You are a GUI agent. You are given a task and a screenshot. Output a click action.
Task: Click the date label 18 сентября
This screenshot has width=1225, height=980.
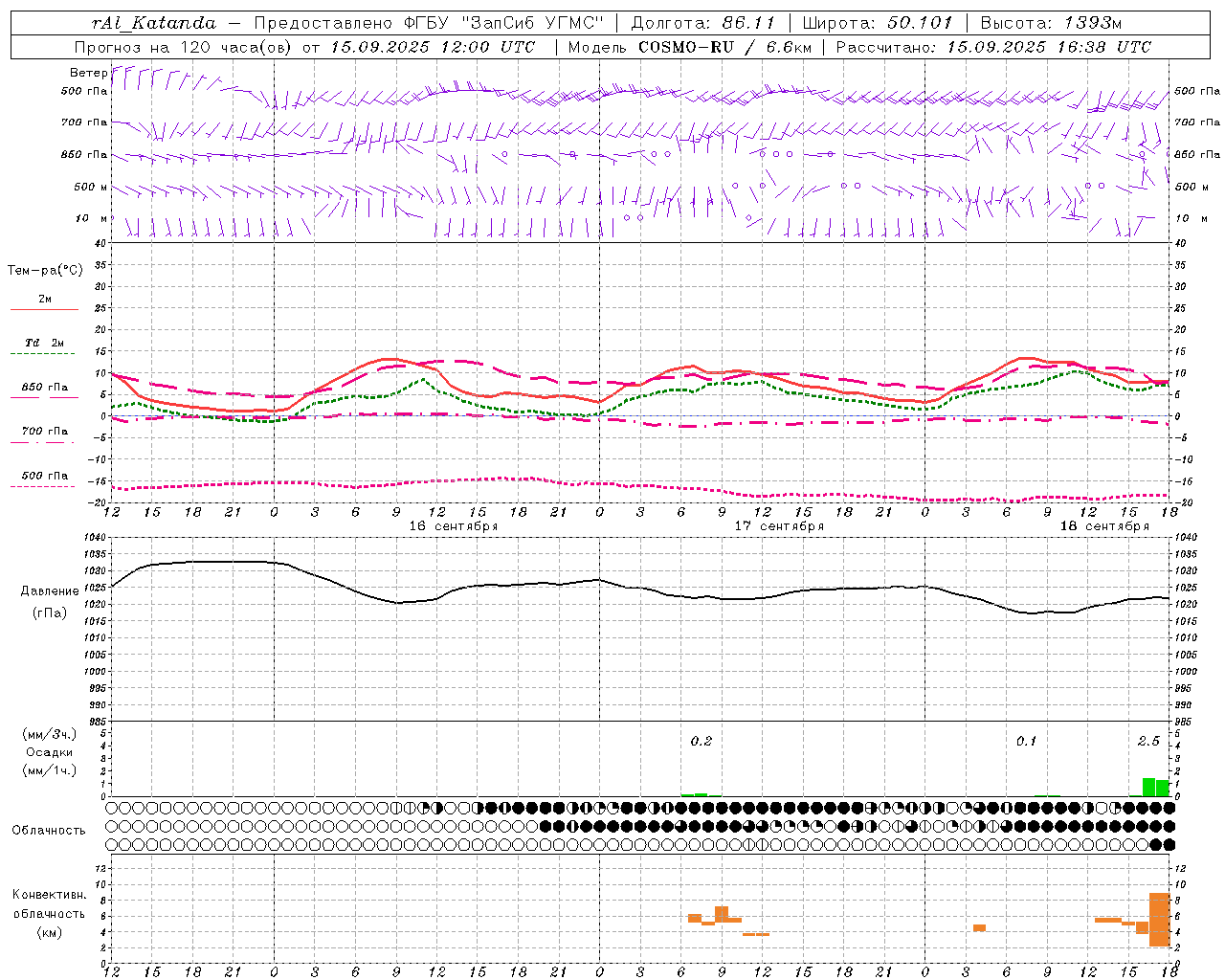coord(1104,526)
